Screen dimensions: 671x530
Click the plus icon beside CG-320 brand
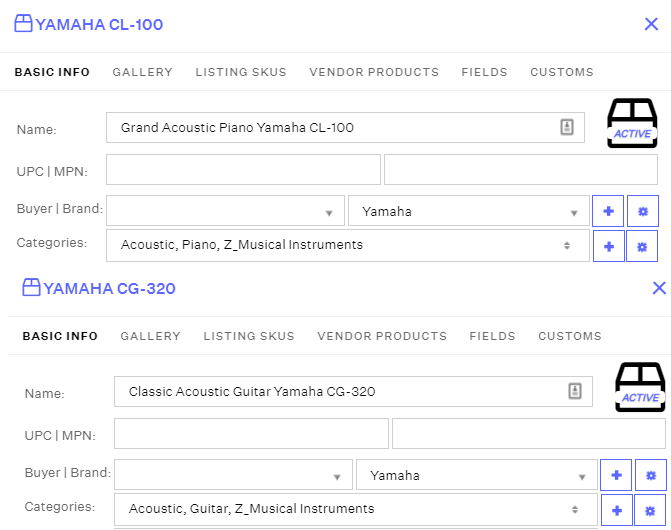(x=616, y=475)
